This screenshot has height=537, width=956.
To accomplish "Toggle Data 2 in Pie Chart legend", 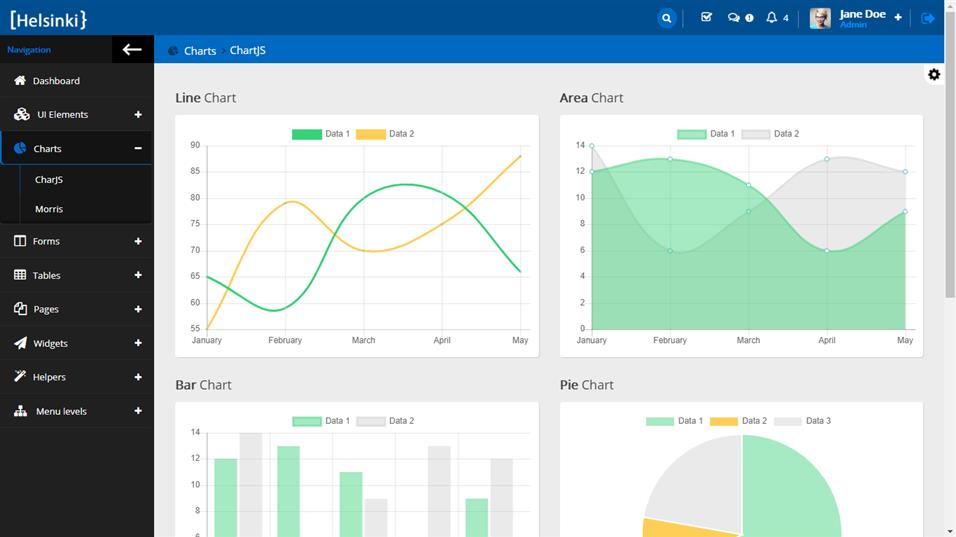I will [738, 421].
